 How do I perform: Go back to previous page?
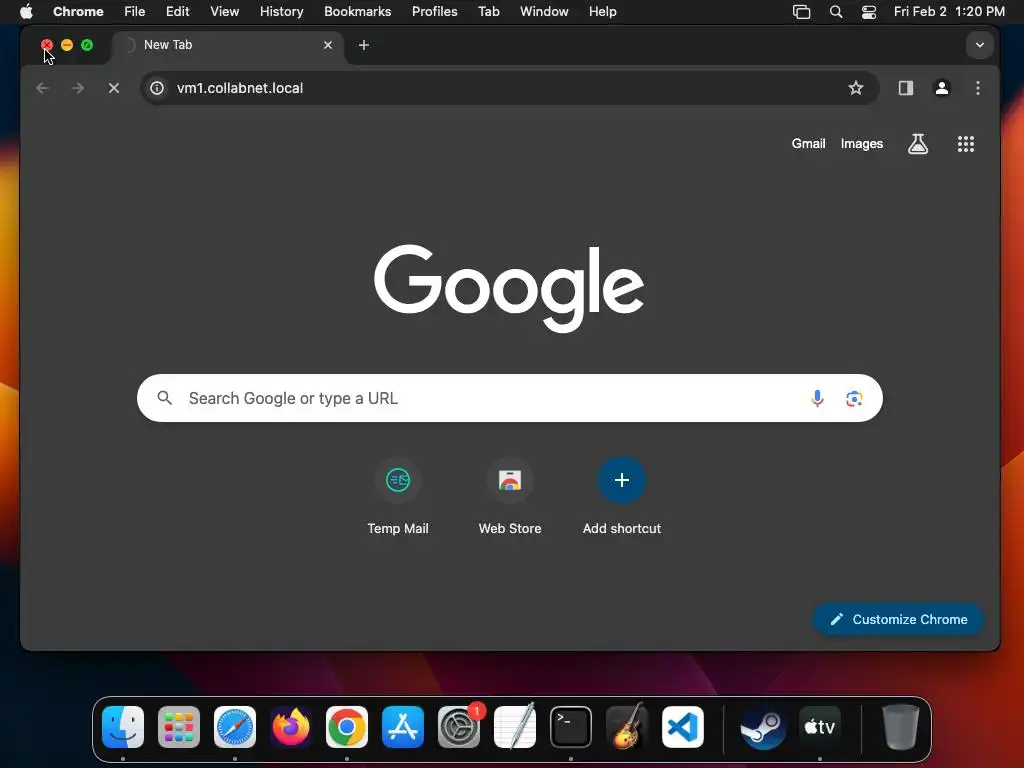[x=43, y=88]
